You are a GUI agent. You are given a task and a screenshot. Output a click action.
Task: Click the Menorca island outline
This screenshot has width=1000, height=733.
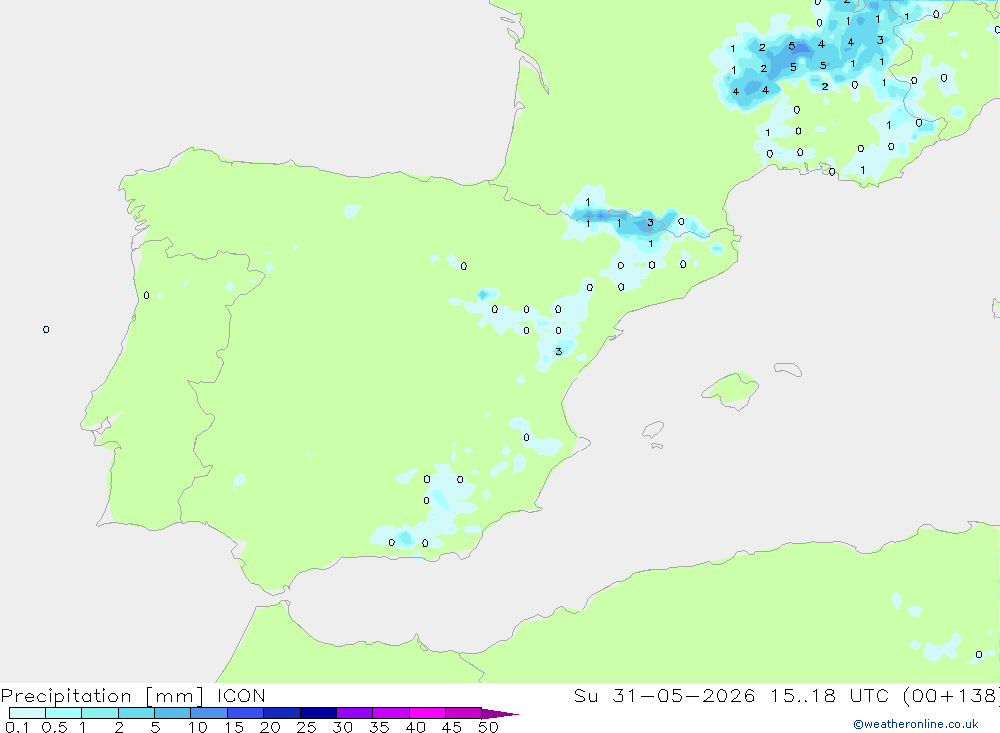pyautogui.click(x=788, y=369)
